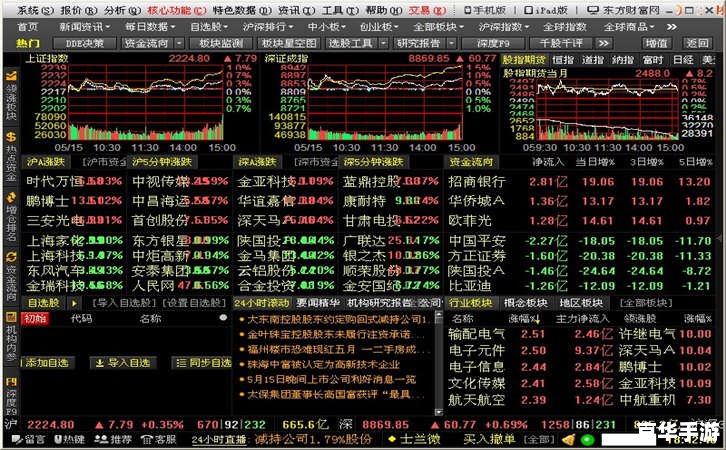
Task: Click the yellow horn icon in status bar
Action: (x=568, y=439)
